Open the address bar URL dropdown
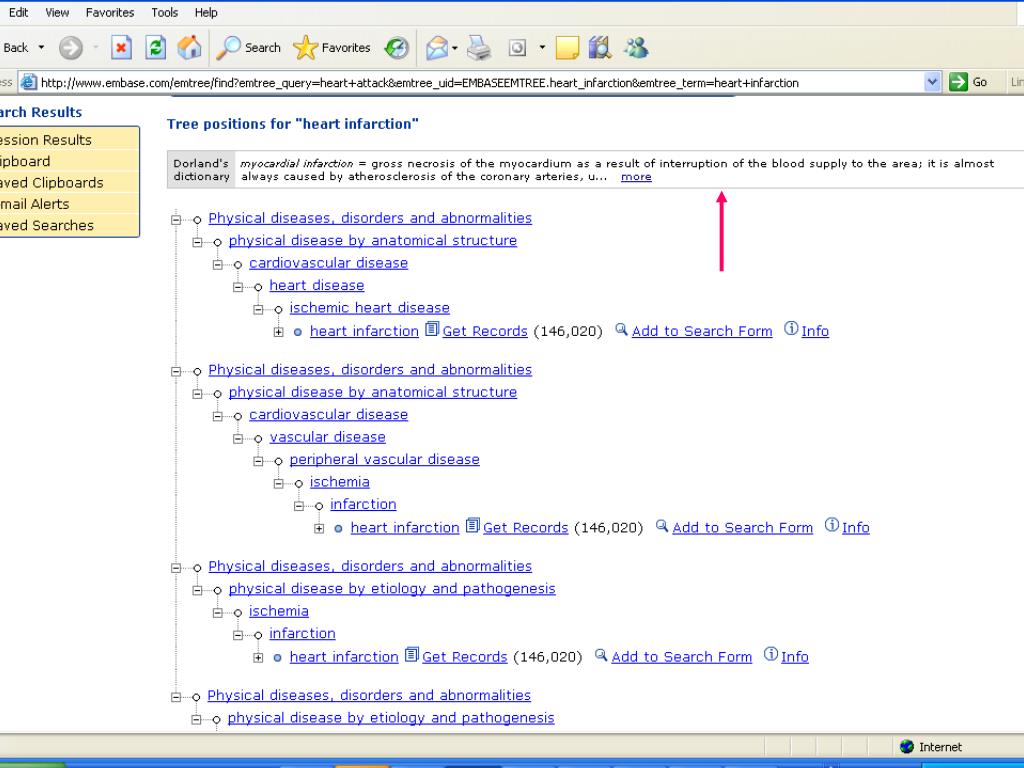 933,82
